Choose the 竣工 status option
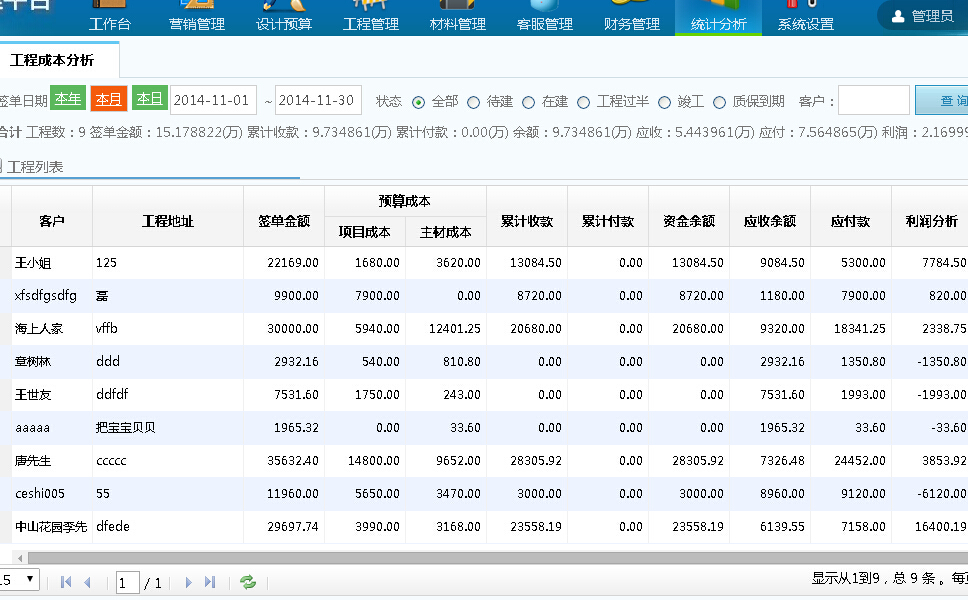Viewport: 968px width, 600px height. coord(665,102)
